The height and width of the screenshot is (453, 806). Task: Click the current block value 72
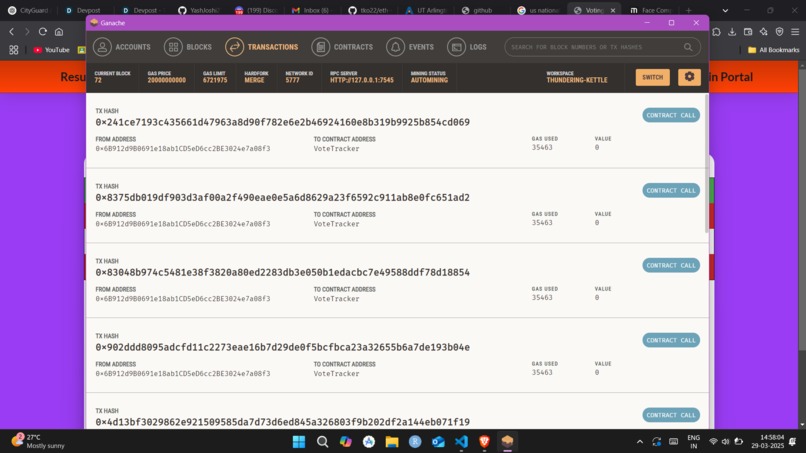[x=98, y=80]
